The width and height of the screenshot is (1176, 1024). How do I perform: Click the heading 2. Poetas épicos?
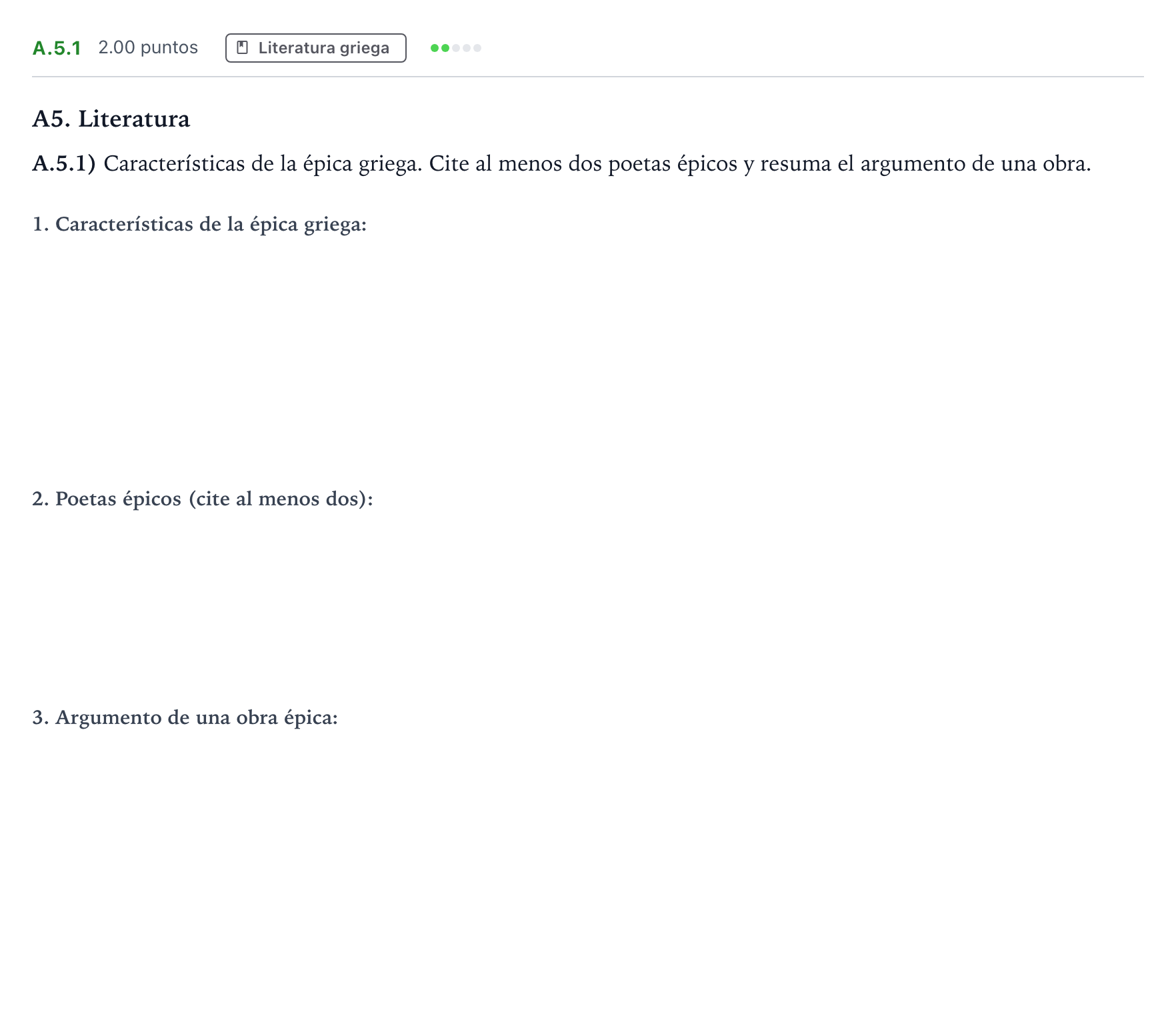click(203, 499)
